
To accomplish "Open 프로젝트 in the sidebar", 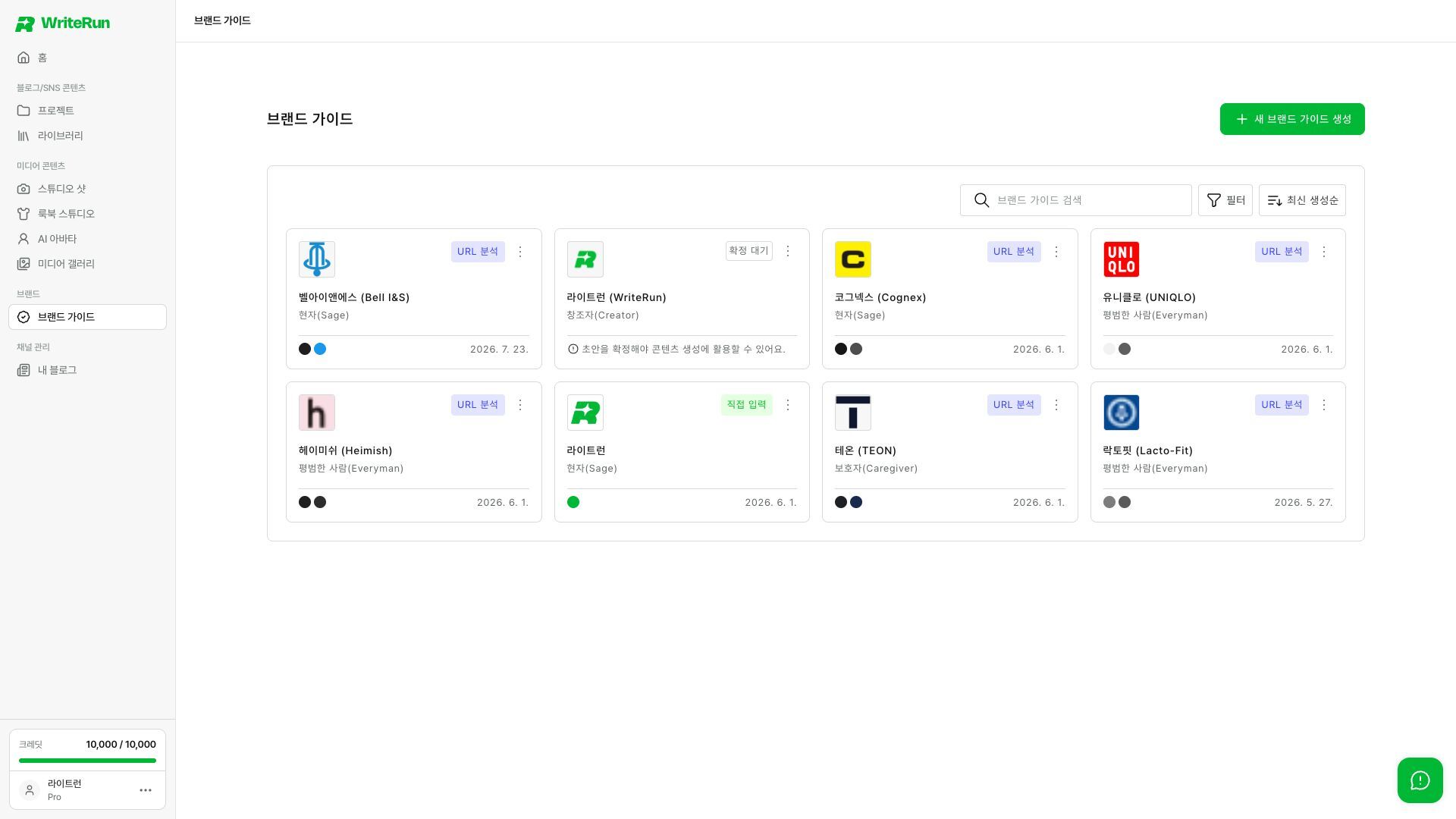I will pyautogui.click(x=87, y=111).
